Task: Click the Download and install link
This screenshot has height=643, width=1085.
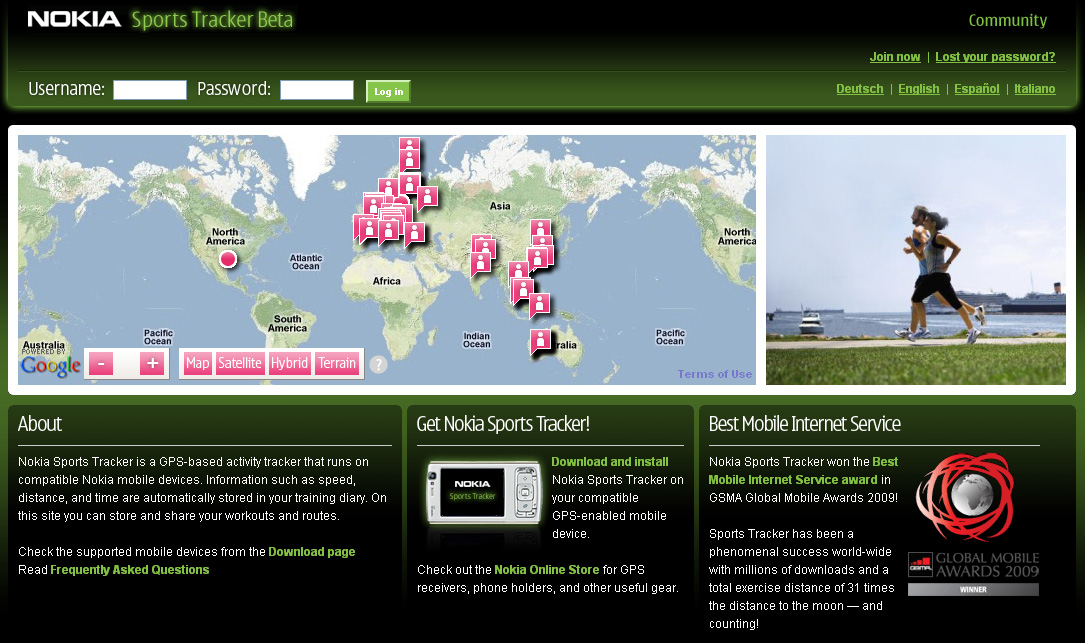Action: point(610,462)
